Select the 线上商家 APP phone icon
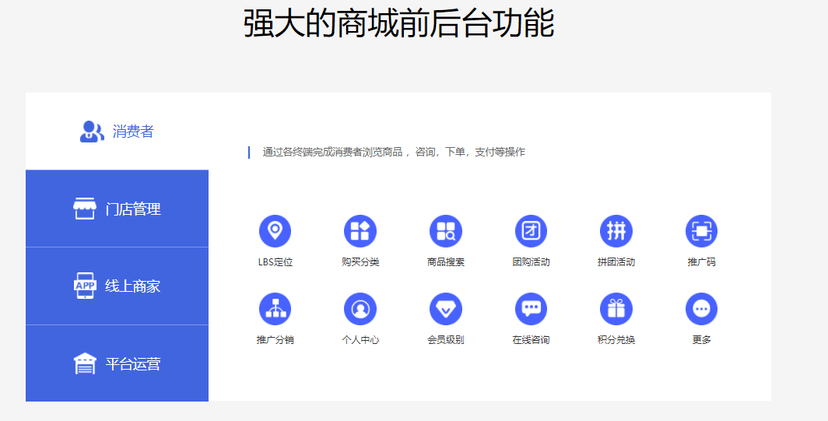Screen dimensions: 828x421 (x=85, y=286)
